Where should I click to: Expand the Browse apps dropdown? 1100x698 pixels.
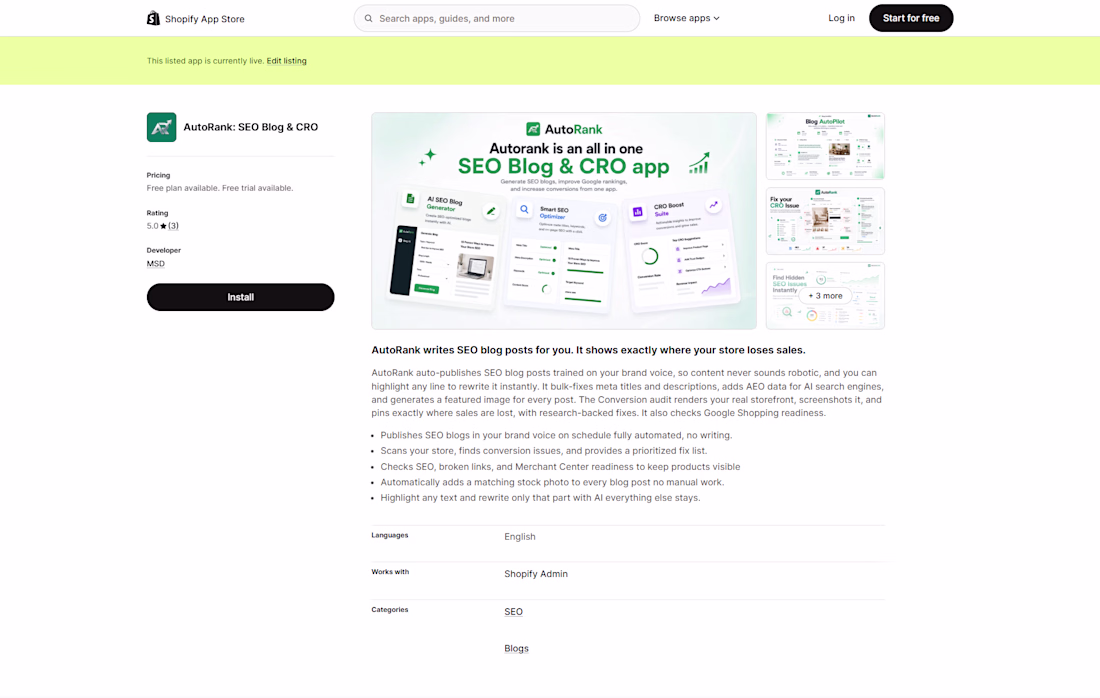[x=686, y=18]
